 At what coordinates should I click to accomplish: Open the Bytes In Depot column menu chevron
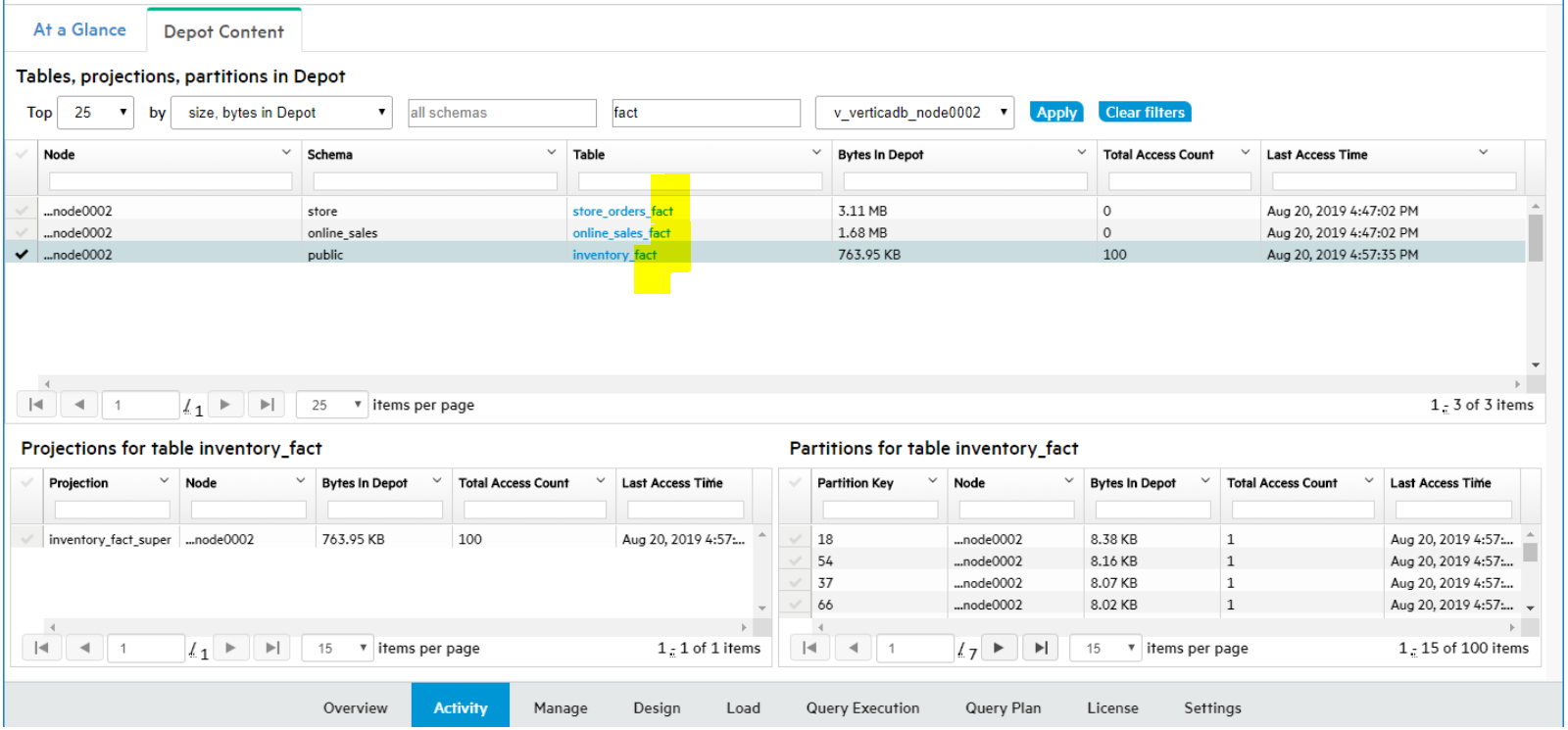point(1081,153)
